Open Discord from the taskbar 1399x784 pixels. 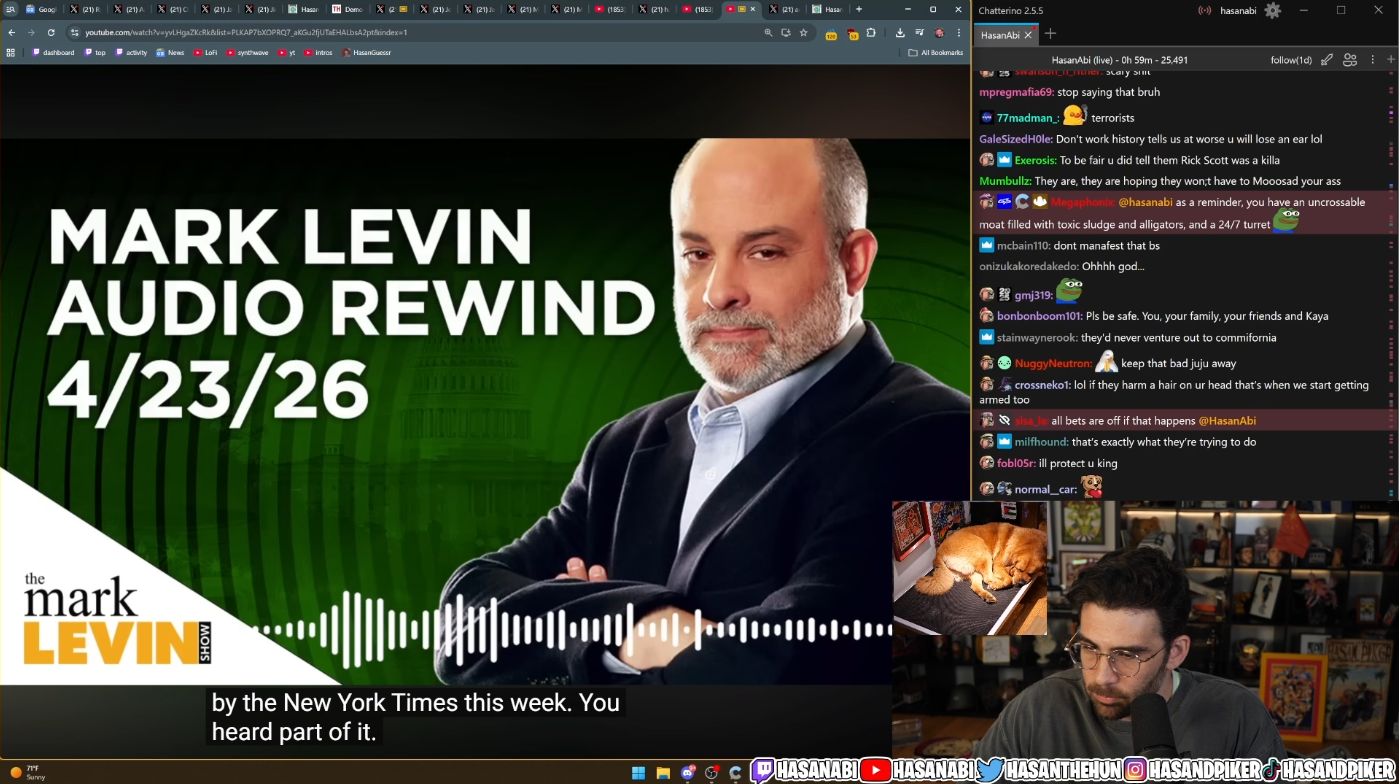687,773
